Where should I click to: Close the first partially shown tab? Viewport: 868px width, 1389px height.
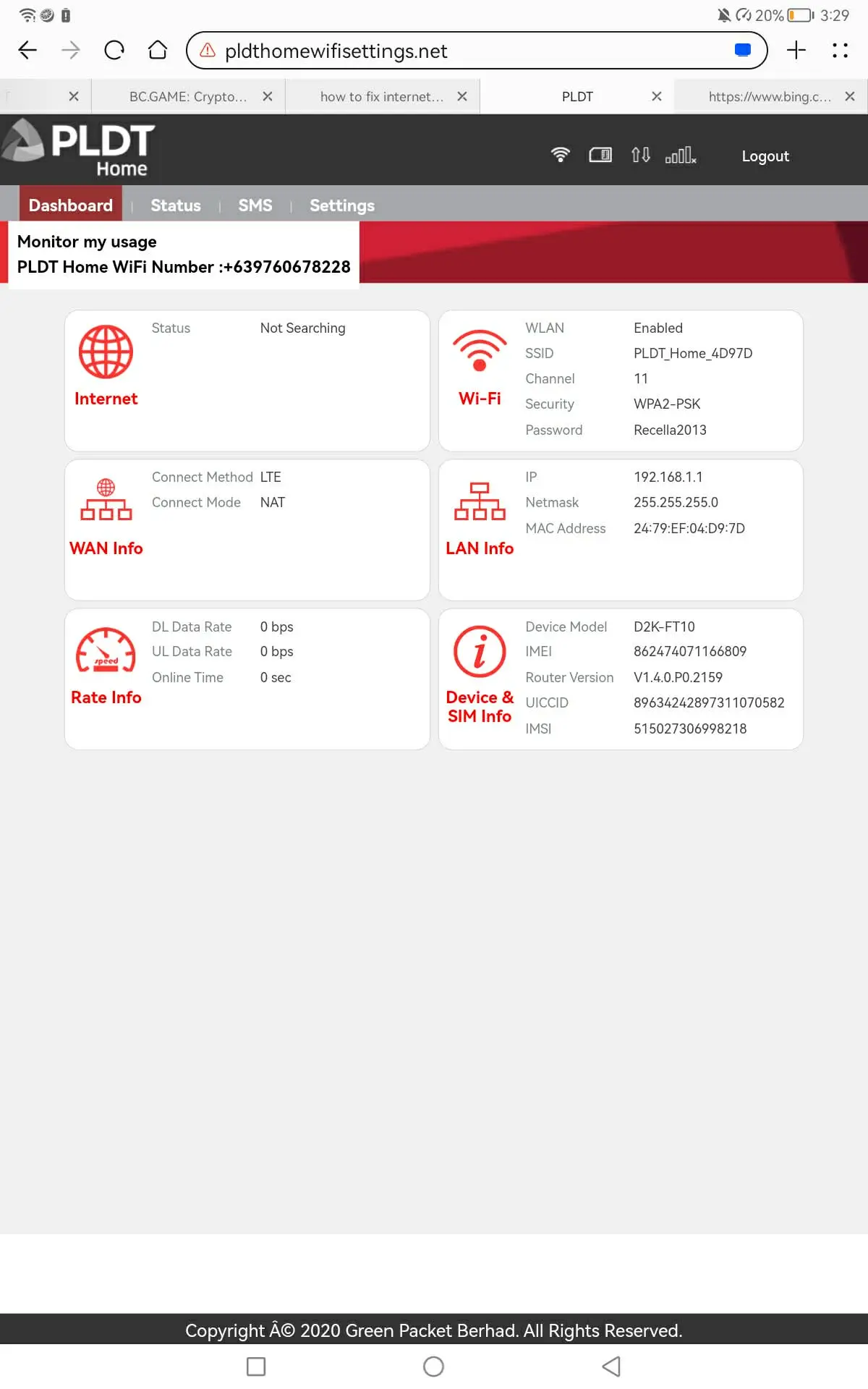point(74,96)
